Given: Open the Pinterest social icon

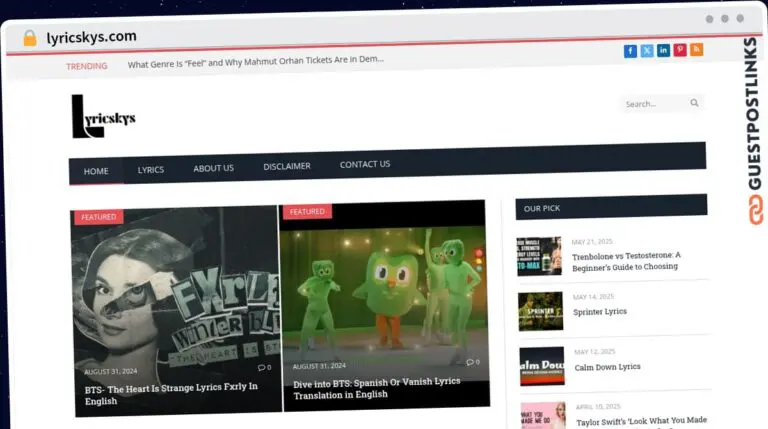Looking at the screenshot, I should (680, 50).
